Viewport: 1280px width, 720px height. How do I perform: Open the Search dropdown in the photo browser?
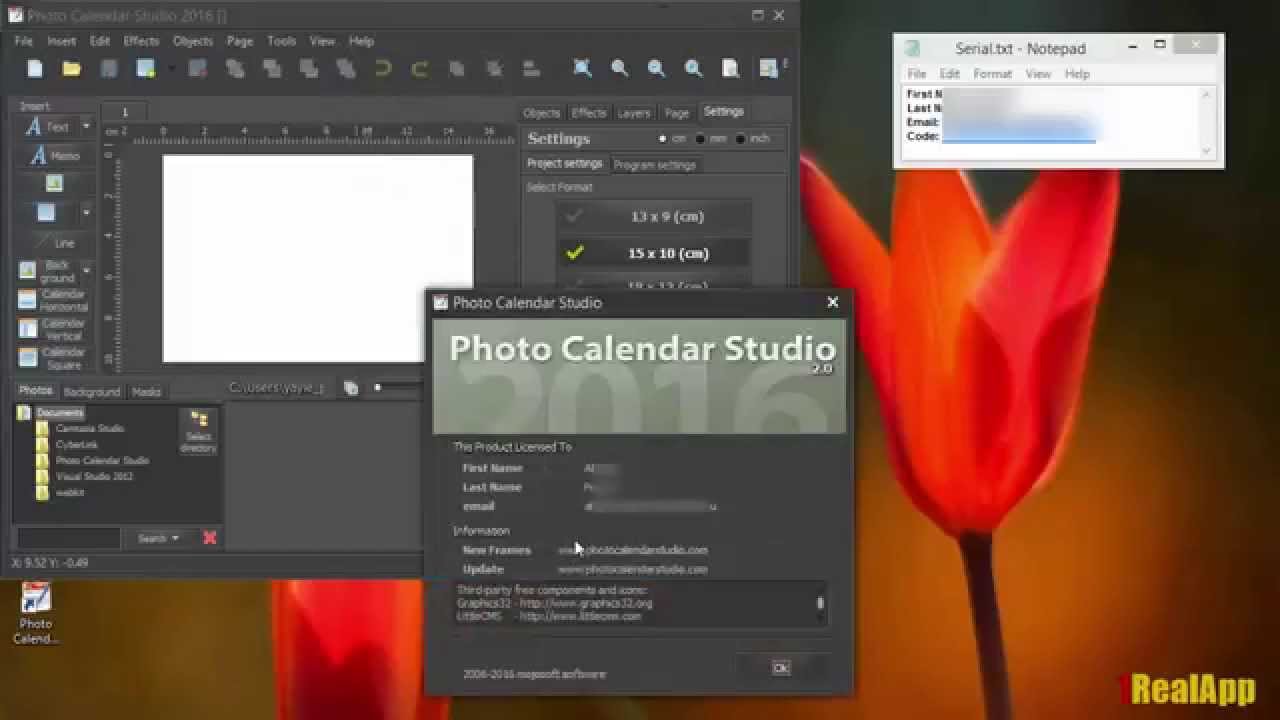158,538
